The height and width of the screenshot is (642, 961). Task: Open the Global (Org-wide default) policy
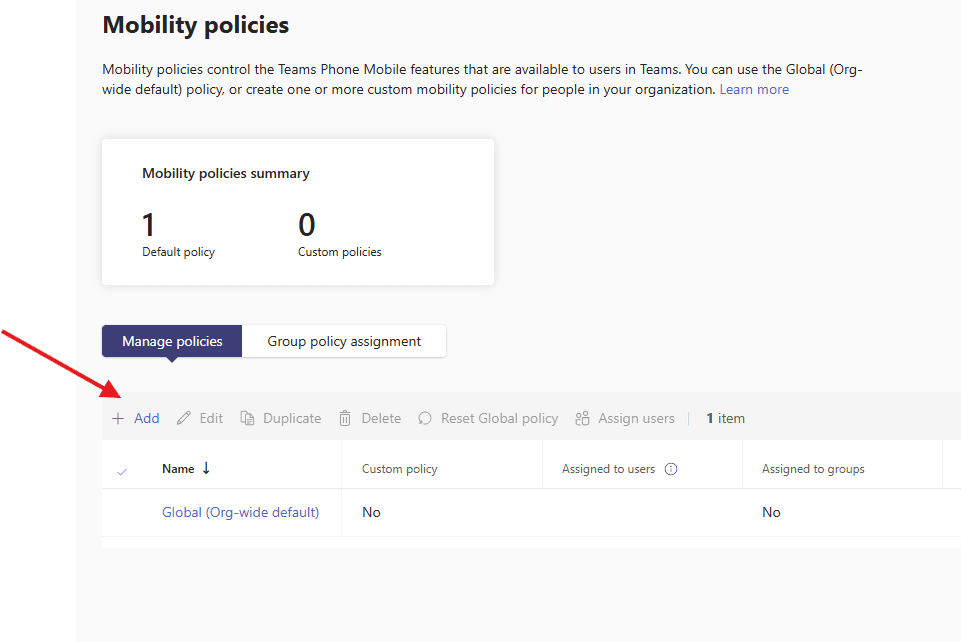click(240, 512)
